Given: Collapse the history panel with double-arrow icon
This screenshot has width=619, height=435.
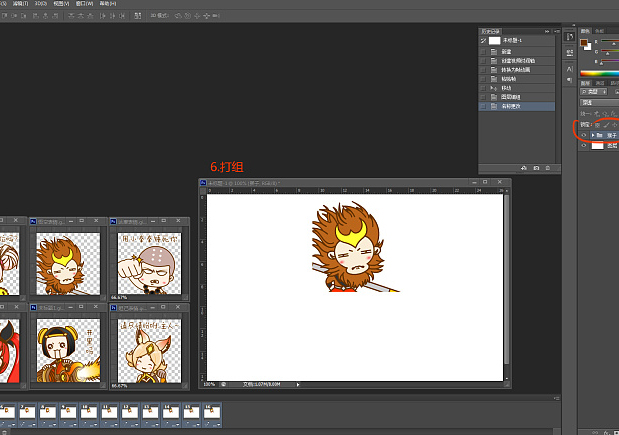Looking at the screenshot, I should [x=547, y=31].
